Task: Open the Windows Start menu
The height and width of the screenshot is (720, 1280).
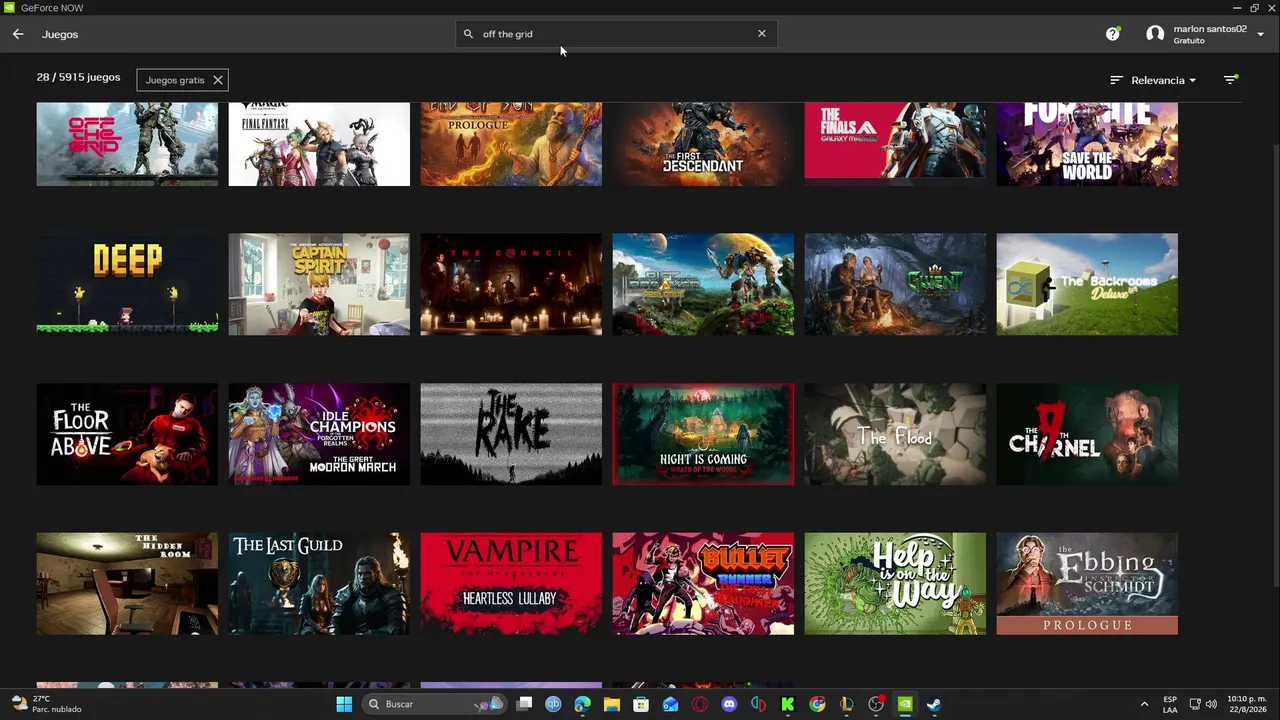Action: coord(344,704)
